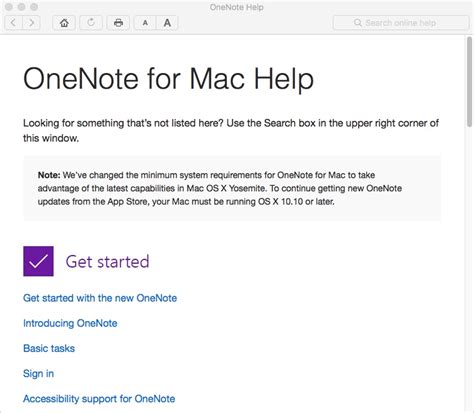
Task: Click the magnifier icon in search box
Action: pyautogui.click(x=358, y=23)
